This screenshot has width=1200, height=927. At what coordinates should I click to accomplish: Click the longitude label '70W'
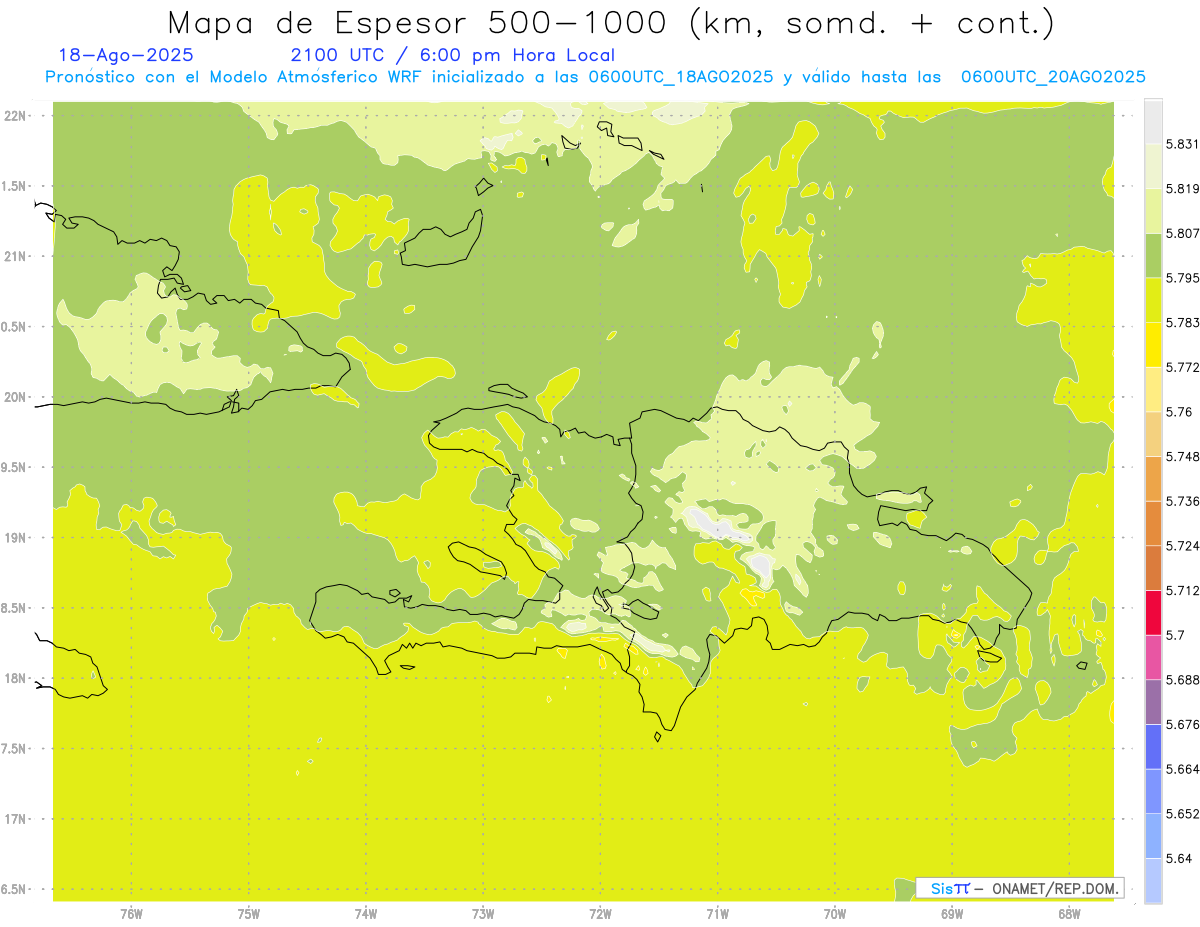[x=835, y=914]
